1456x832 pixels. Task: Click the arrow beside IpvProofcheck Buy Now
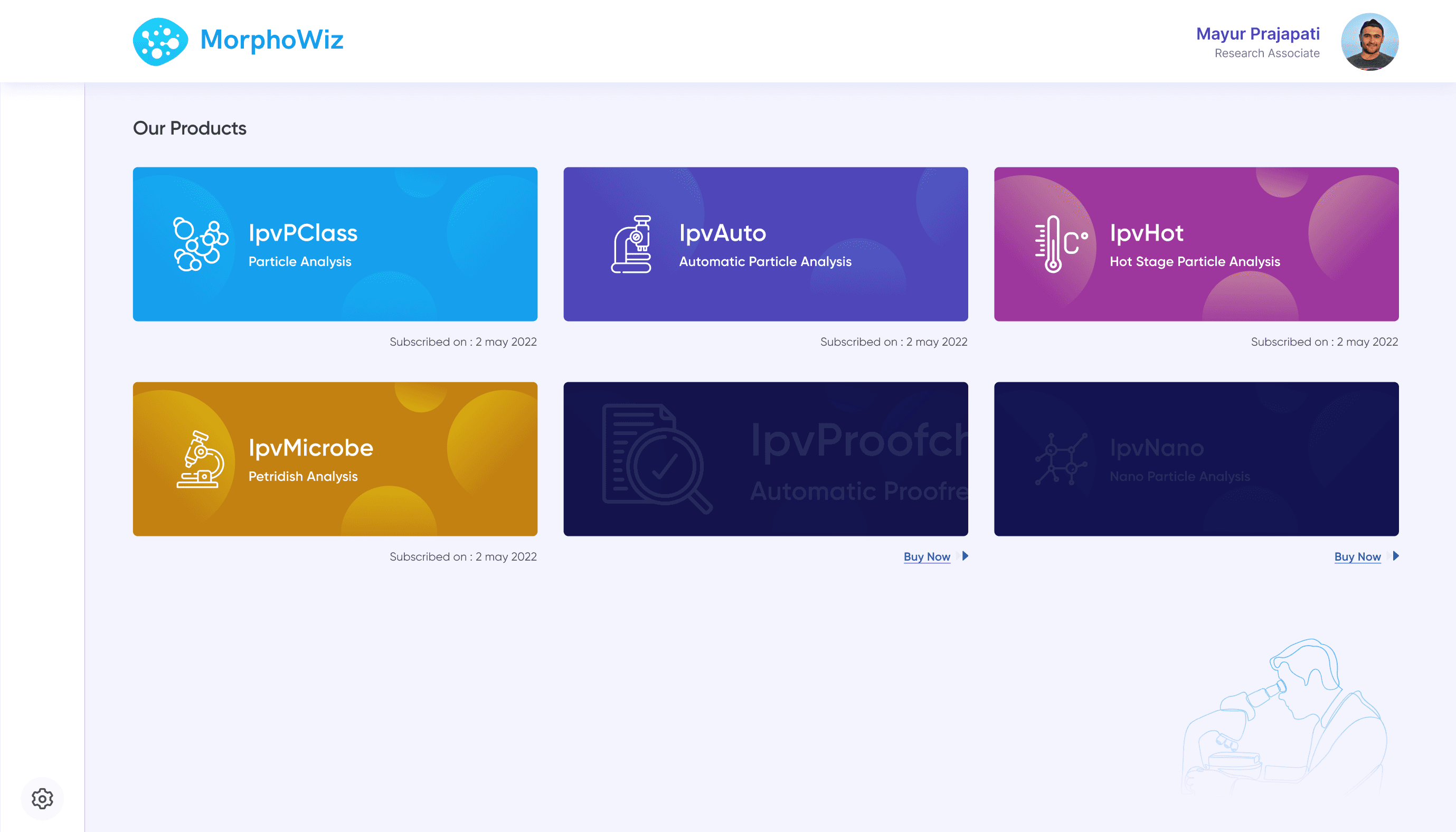965,556
